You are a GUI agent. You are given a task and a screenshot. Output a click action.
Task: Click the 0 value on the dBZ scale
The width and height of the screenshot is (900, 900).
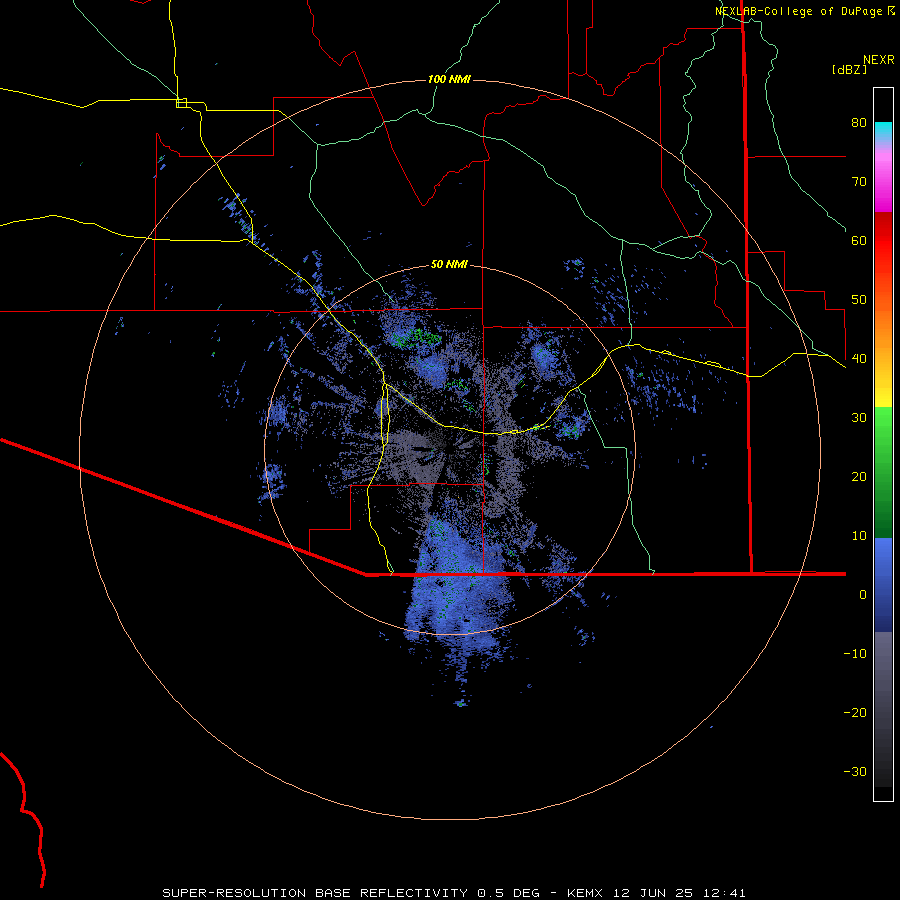[x=863, y=595]
